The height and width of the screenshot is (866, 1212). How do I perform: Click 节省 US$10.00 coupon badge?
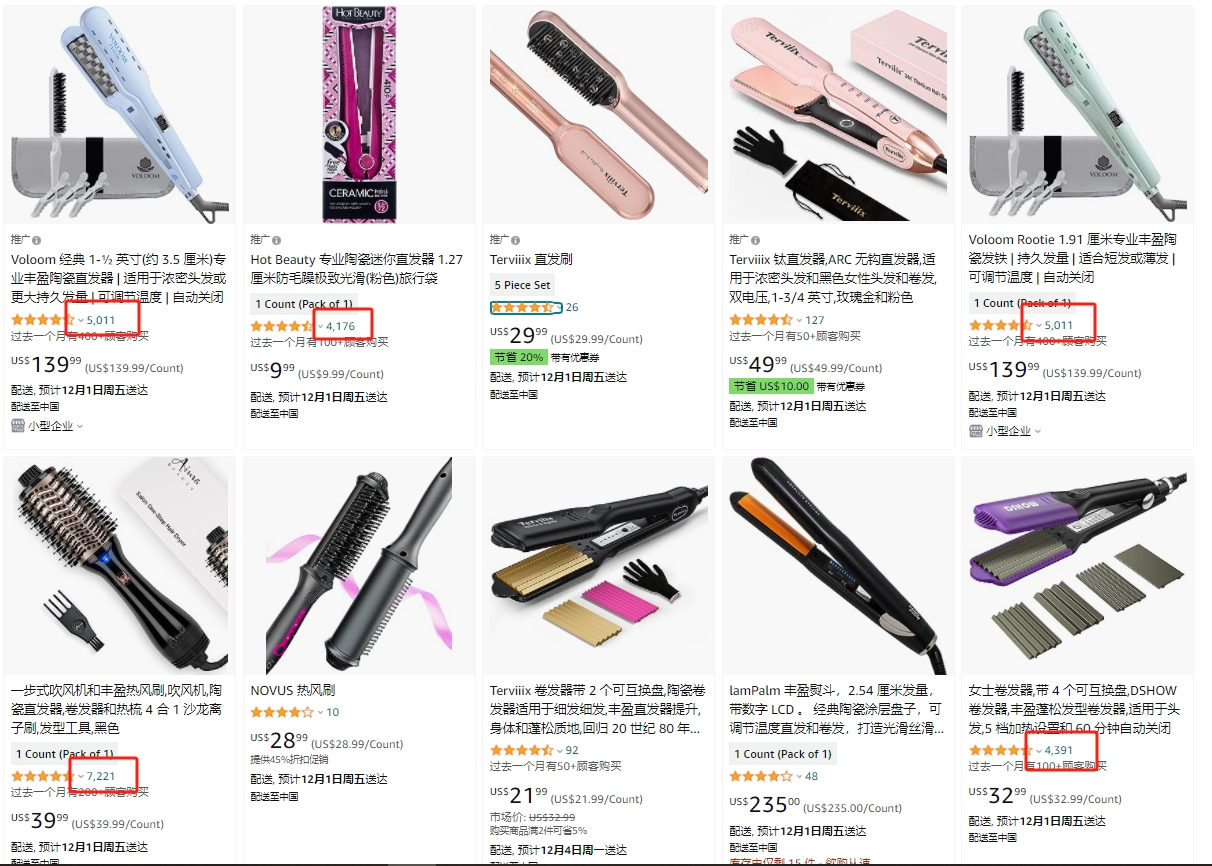pos(771,385)
